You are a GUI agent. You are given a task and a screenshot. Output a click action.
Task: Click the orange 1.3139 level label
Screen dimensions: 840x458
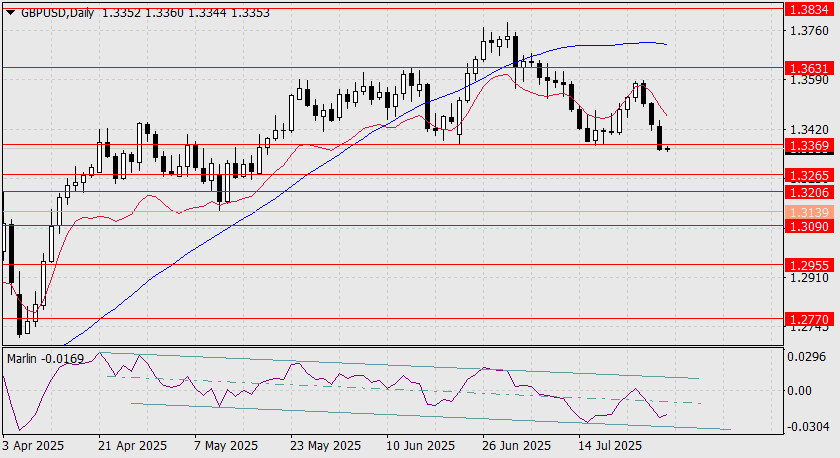coord(809,213)
